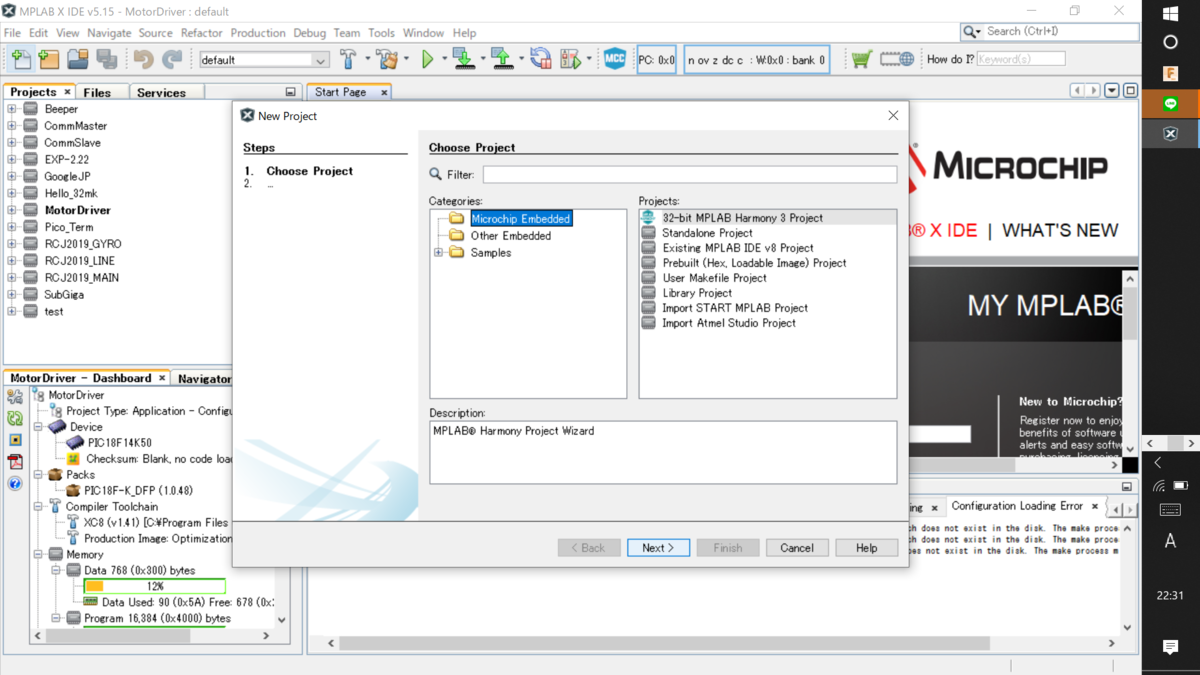The image size is (1200, 675).
Task: Open the project configuration default dropdown
Action: point(264,60)
